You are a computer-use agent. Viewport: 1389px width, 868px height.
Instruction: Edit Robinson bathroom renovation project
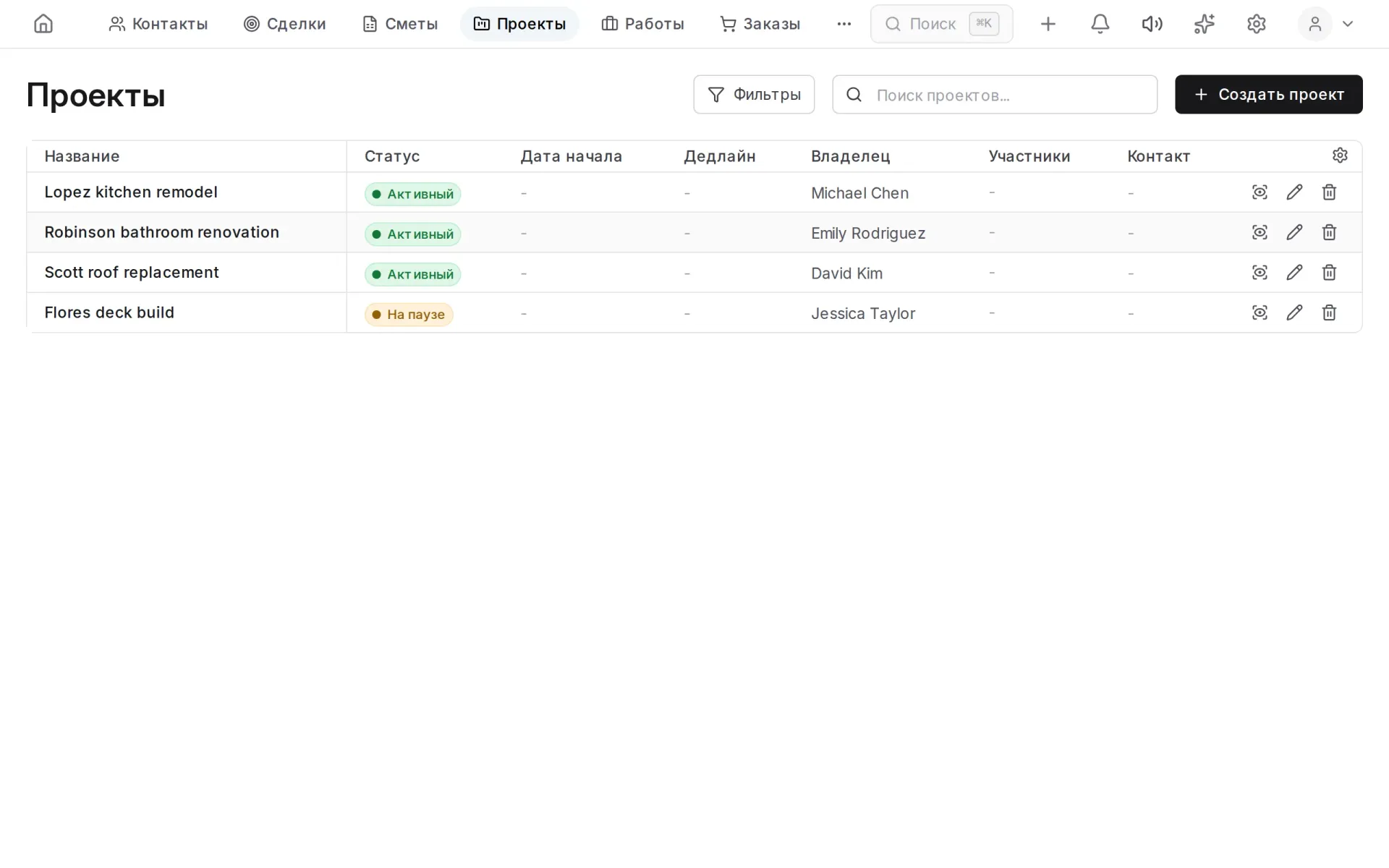click(x=1294, y=232)
